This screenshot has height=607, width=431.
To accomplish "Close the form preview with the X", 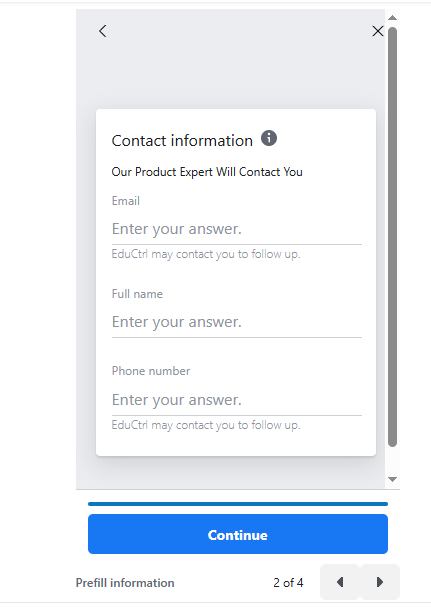I will (x=378, y=31).
